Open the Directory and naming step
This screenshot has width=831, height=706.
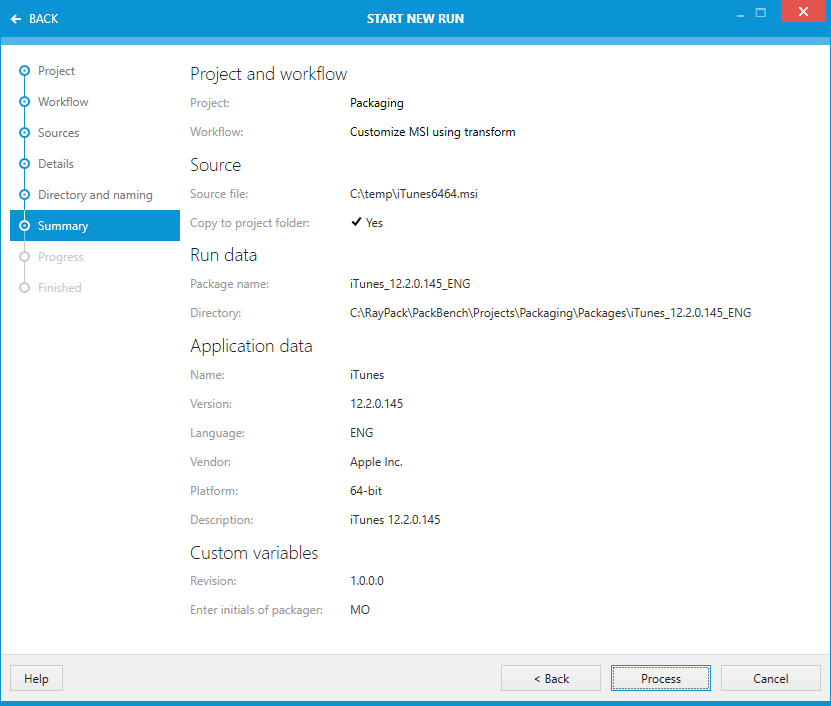click(x=95, y=195)
